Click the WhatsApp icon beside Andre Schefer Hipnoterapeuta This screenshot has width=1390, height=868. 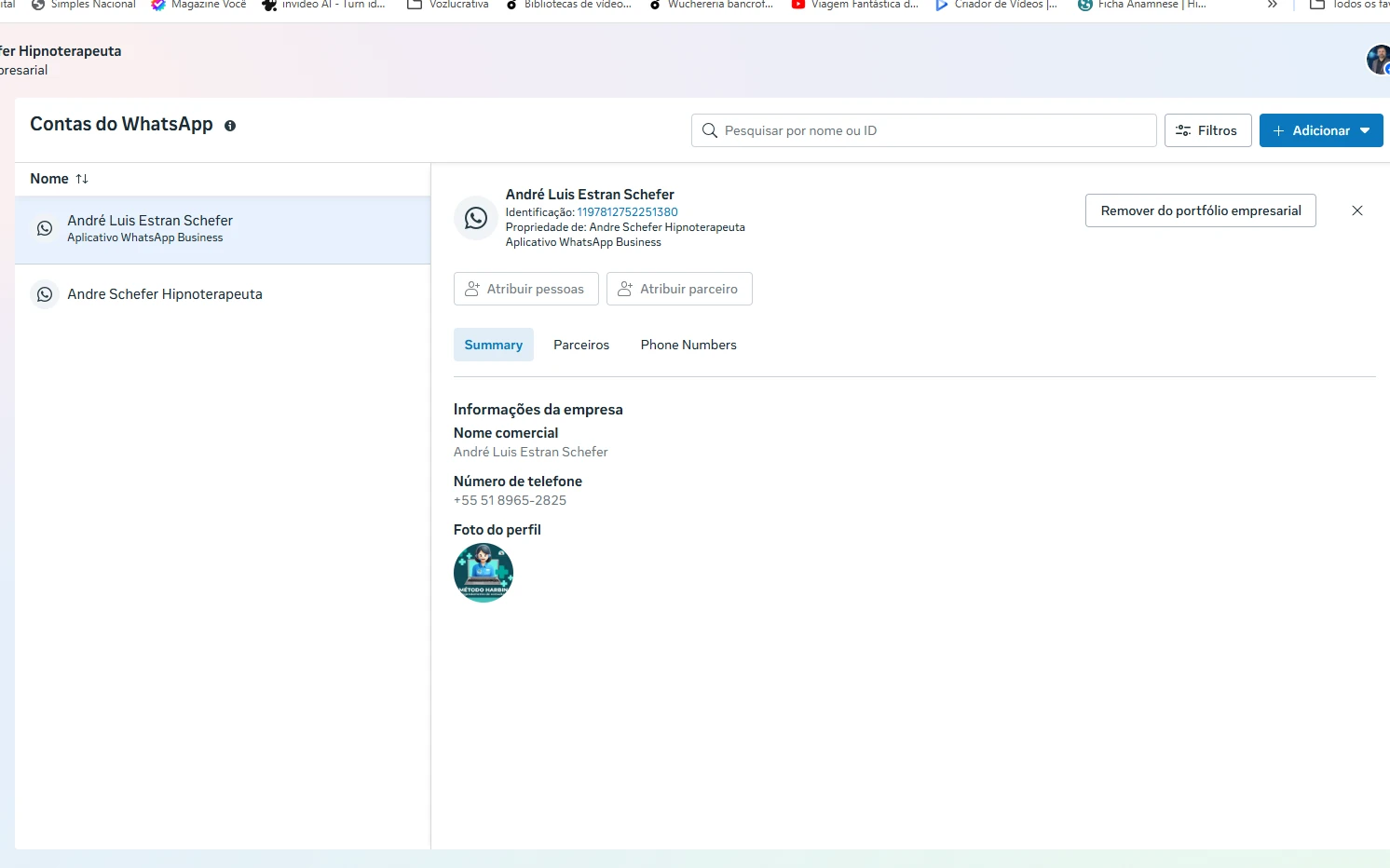(44, 293)
